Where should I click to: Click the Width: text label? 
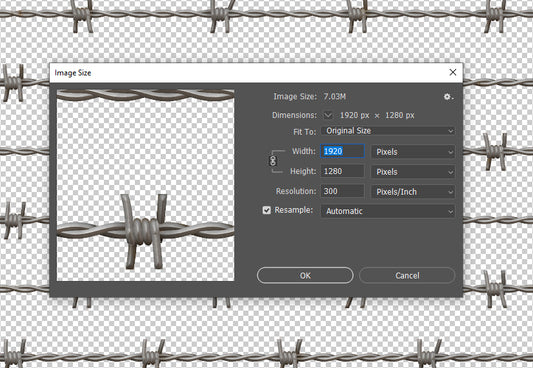click(x=304, y=151)
